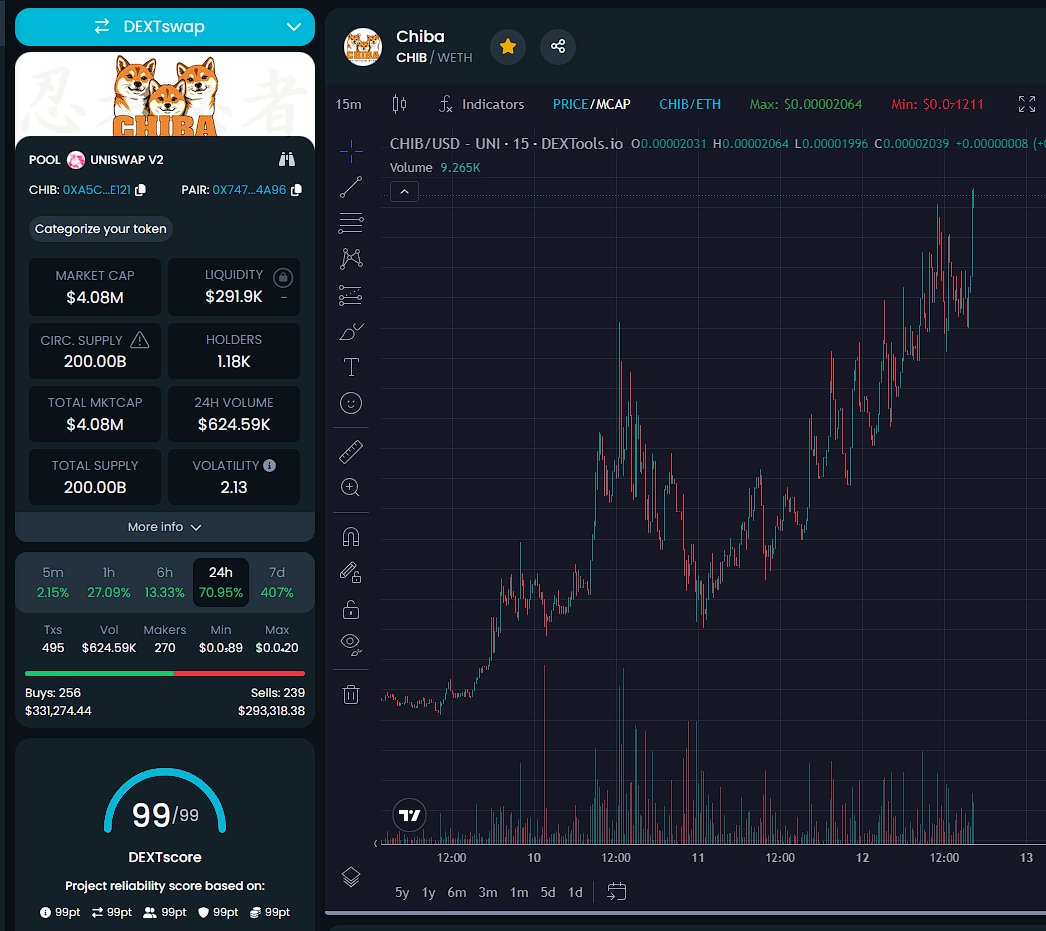Open the object tree layers icon
This screenshot has width=1046, height=931.
coord(351,876)
